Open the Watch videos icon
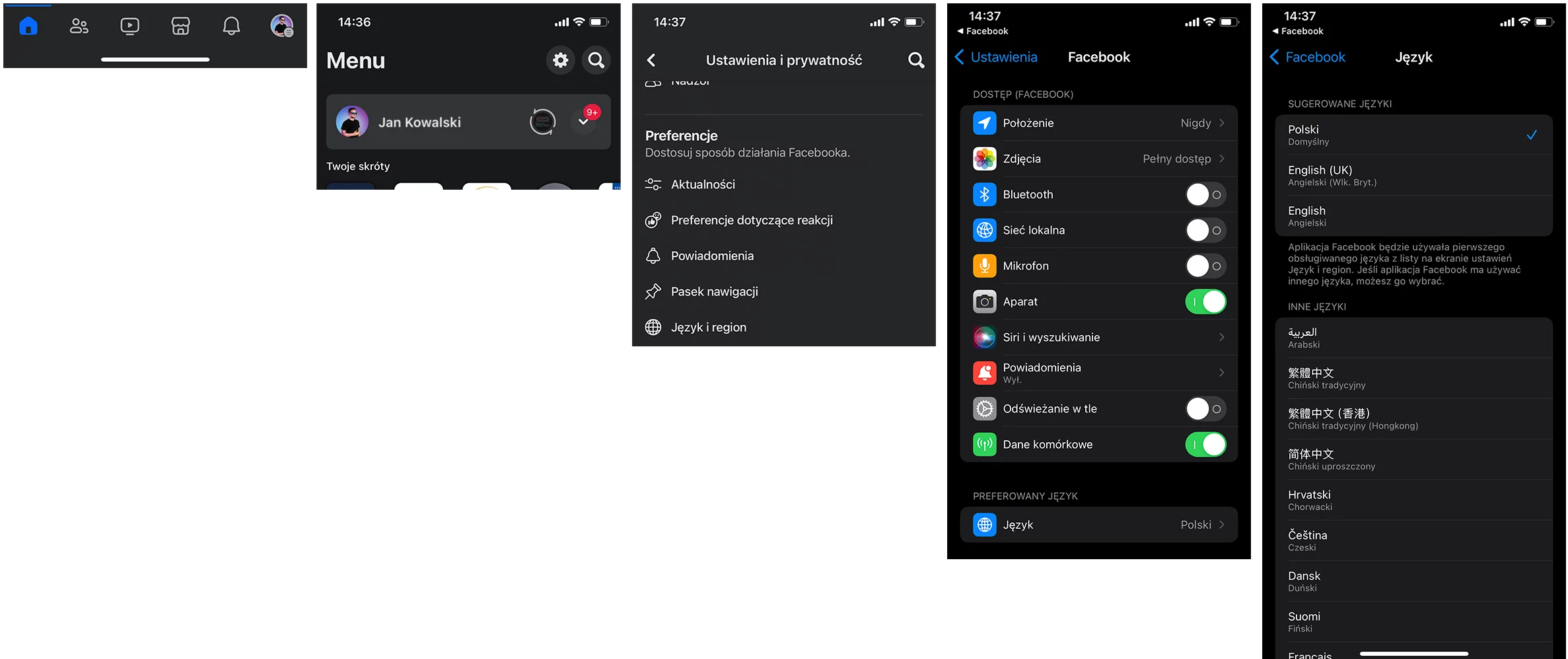Viewport: 1568px width, 659px height. coord(129,26)
